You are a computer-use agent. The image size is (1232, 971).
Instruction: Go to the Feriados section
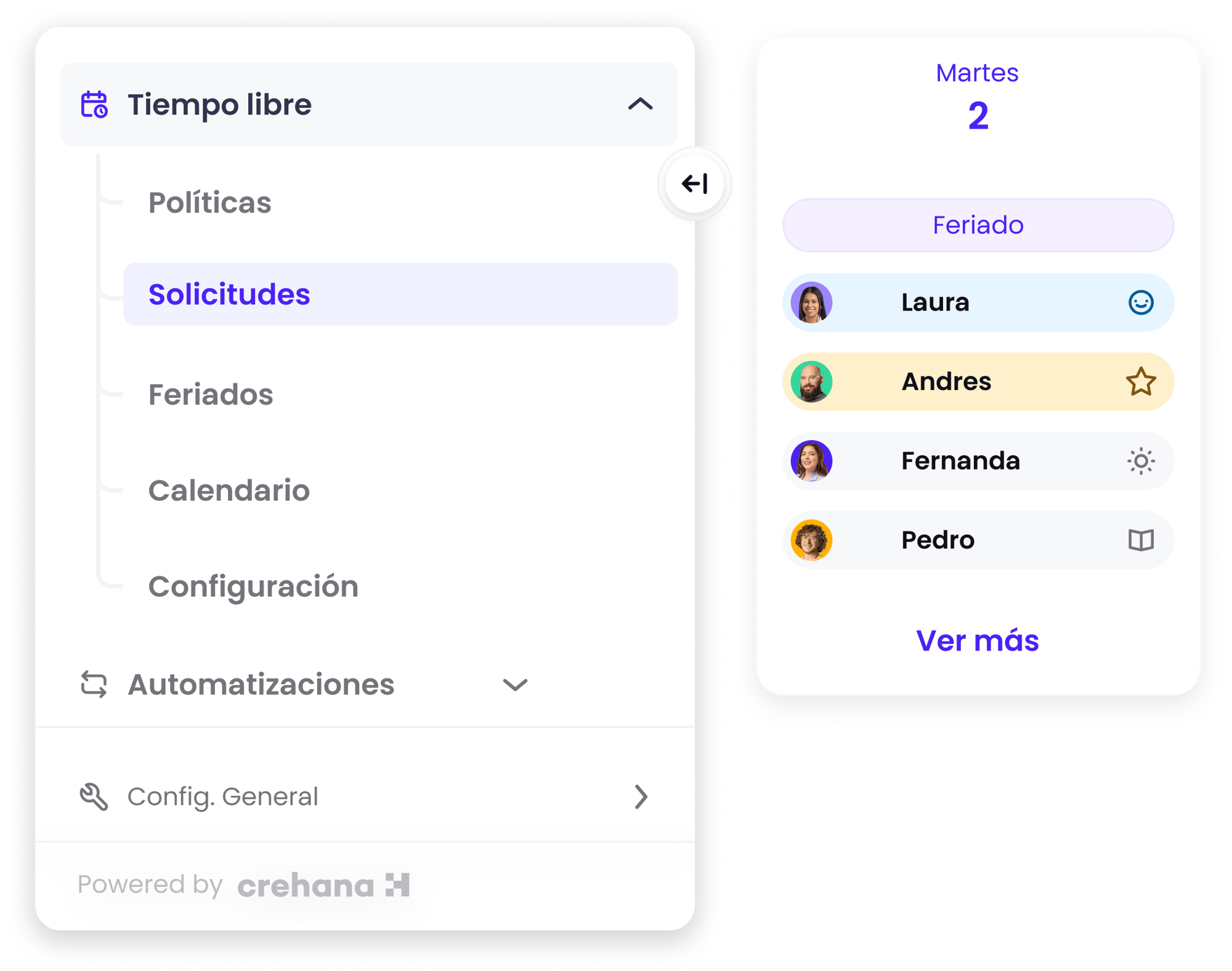pos(211,394)
